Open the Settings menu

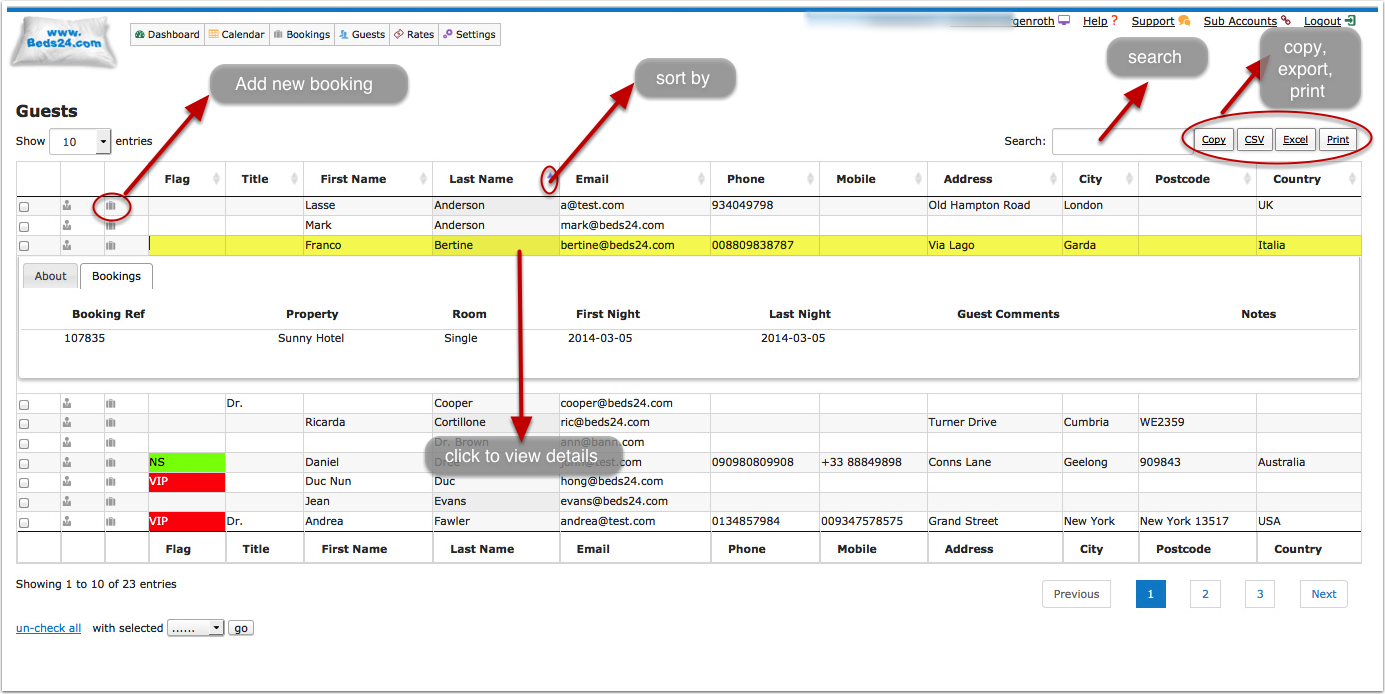click(469, 35)
